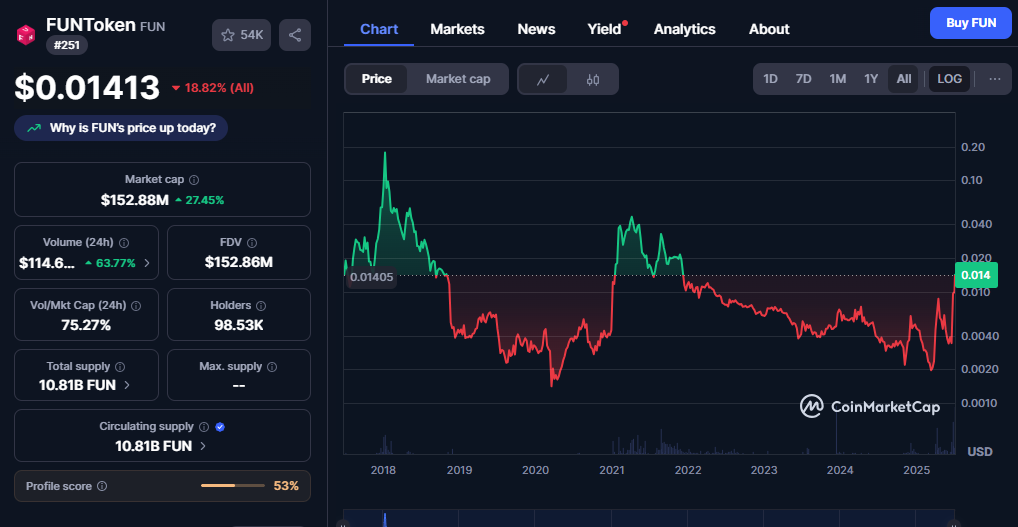1018x527 pixels.
Task: Switch to line chart view
Action: coord(543,79)
